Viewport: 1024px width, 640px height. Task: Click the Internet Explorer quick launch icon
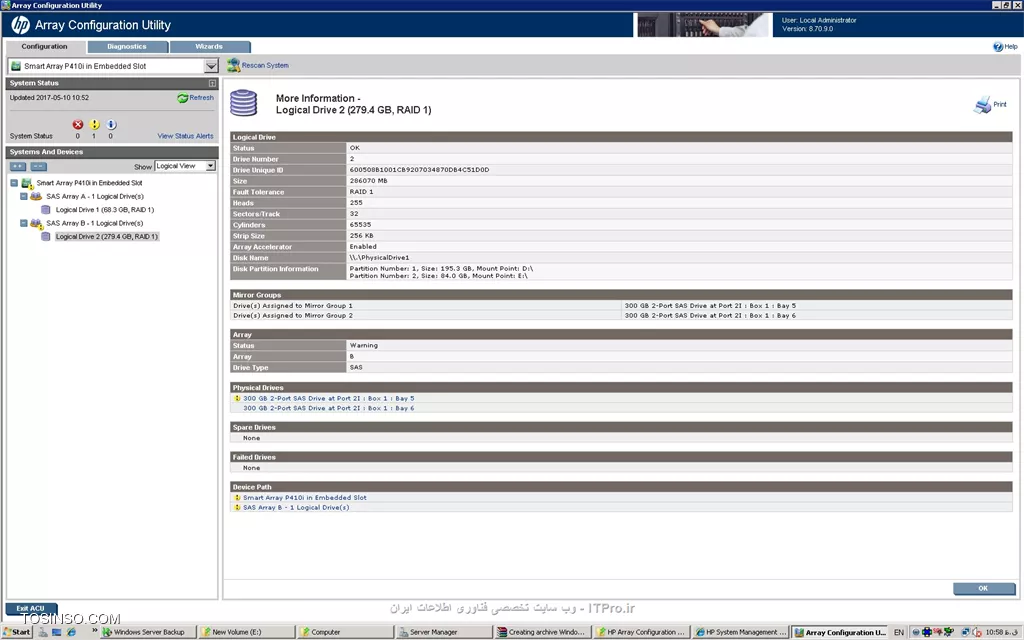click(71, 632)
